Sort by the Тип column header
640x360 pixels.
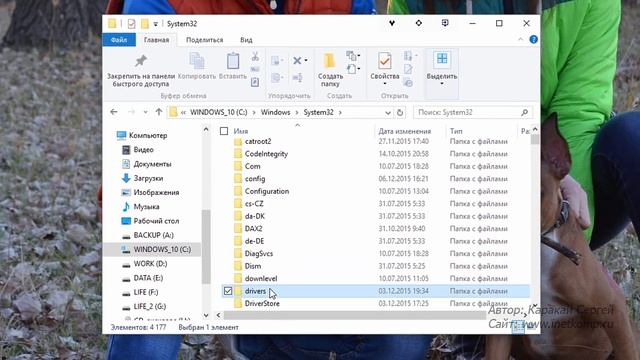(x=456, y=131)
